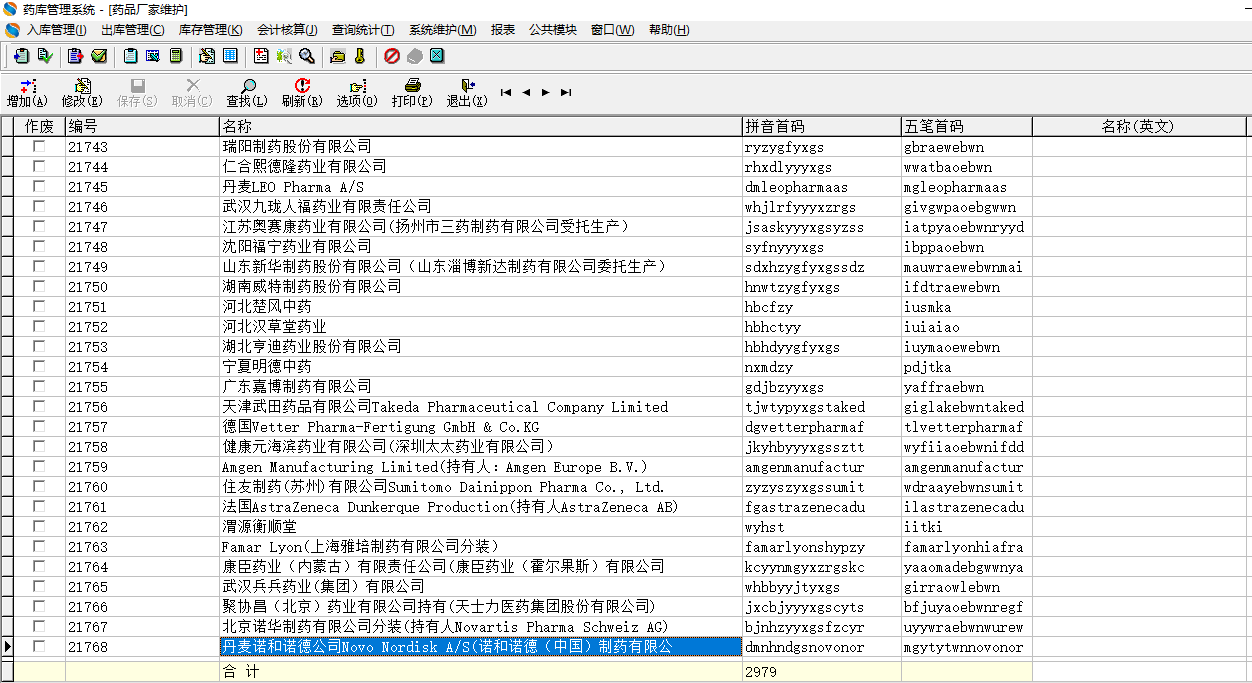Tick 作废 checkbox for row 21758
Viewport: 1252px width, 683px height.
pos(39,446)
